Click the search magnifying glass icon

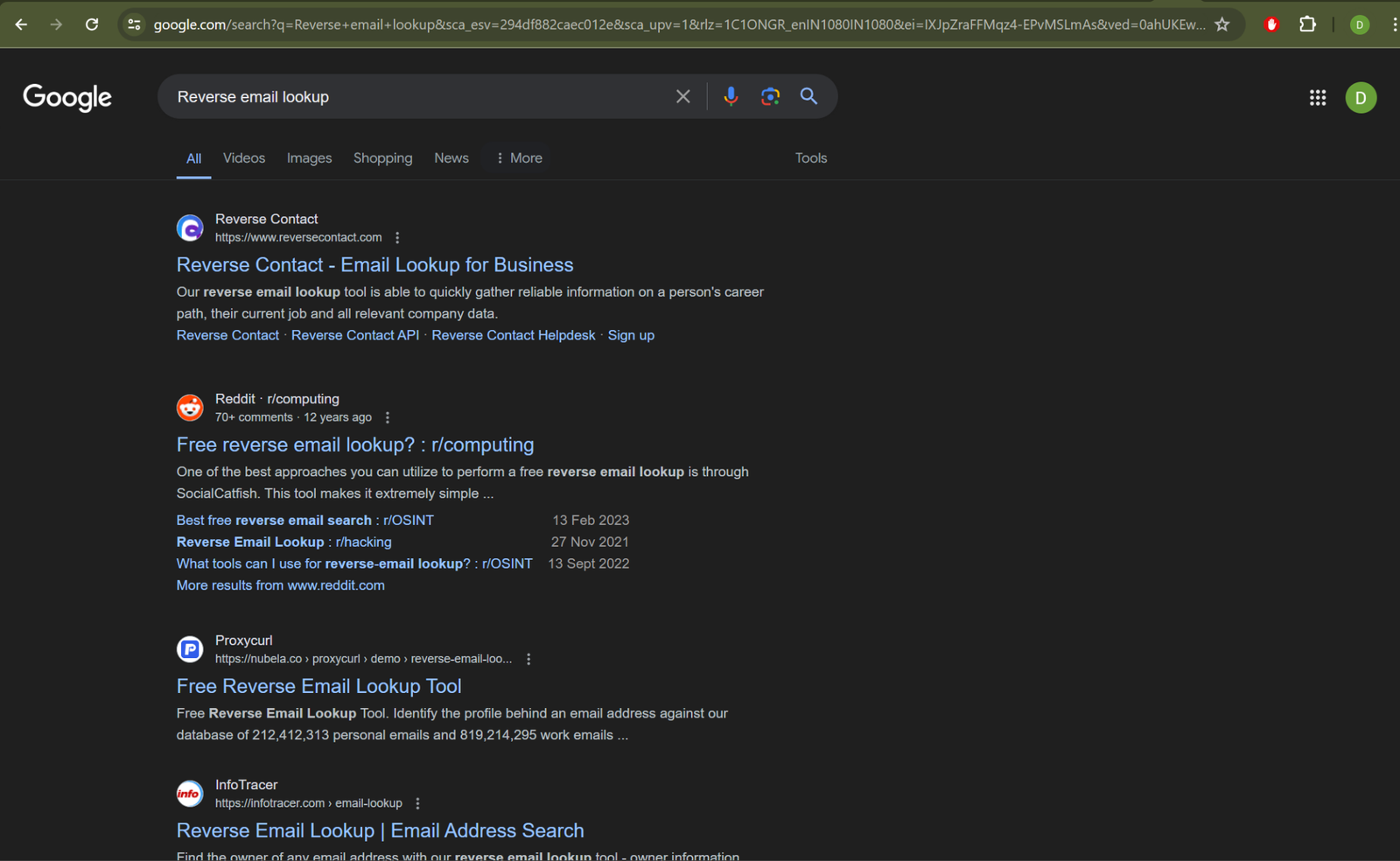808,96
